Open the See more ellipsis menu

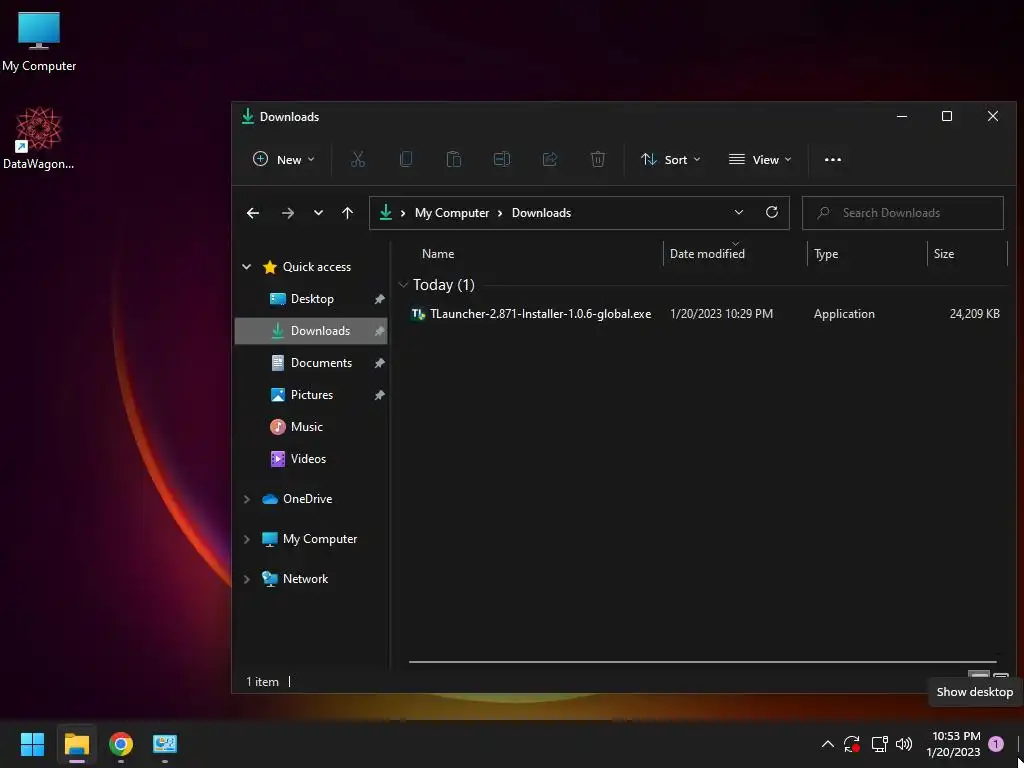point(833,159)
